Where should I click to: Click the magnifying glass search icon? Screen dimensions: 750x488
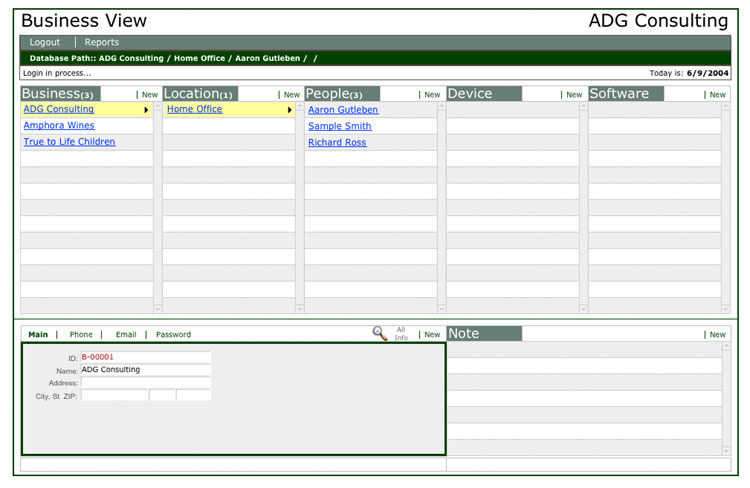click(380, 333)
